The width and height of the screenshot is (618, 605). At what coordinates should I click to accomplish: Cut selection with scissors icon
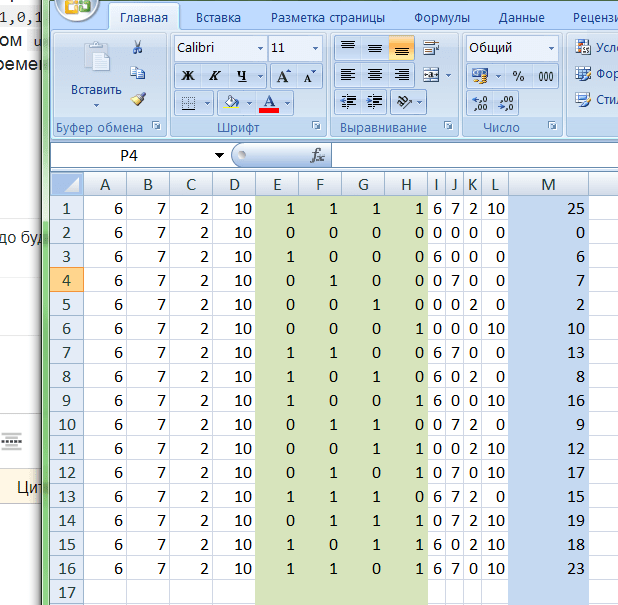(x=137, y=47)
